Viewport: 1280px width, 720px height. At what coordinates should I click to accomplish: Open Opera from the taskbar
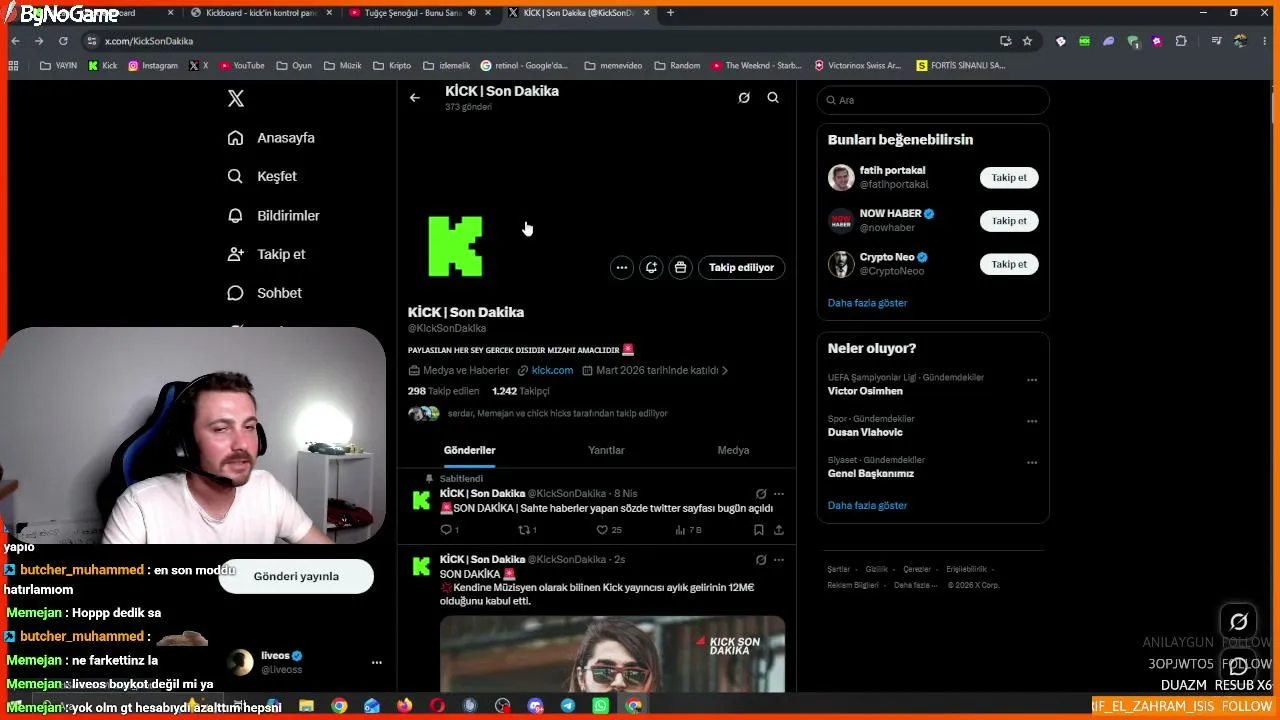pyautogui.click(x=437, y=706)
